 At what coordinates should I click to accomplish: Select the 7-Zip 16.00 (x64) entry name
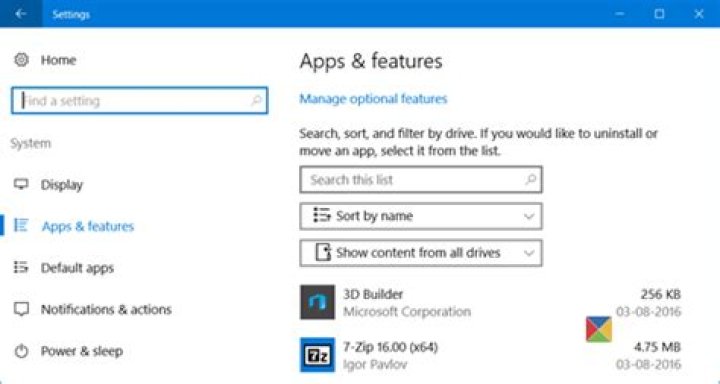click(390, 347)
